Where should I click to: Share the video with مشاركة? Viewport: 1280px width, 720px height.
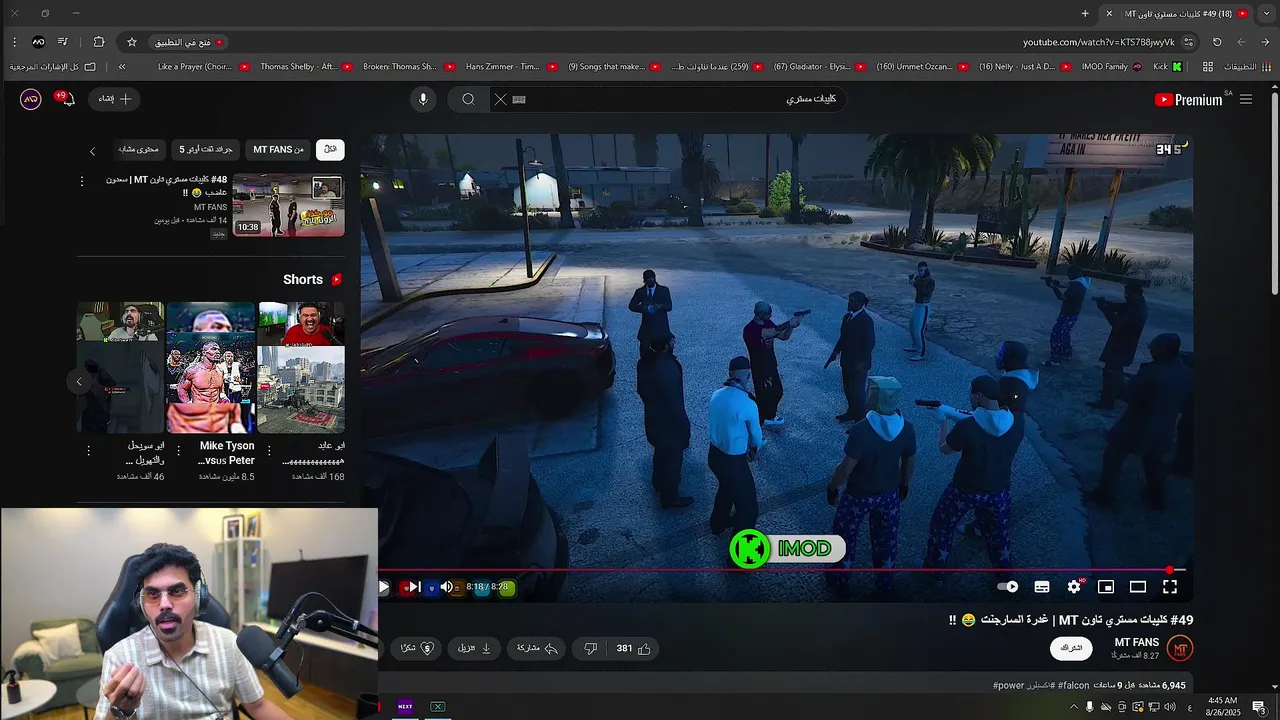pos(537,648)
